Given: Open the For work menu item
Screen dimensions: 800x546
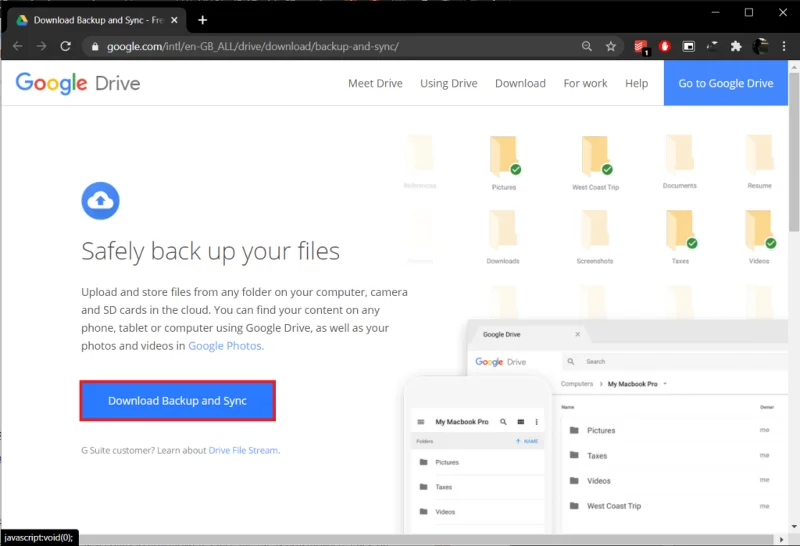Looking at the screenshot, I should pos(585,83).
